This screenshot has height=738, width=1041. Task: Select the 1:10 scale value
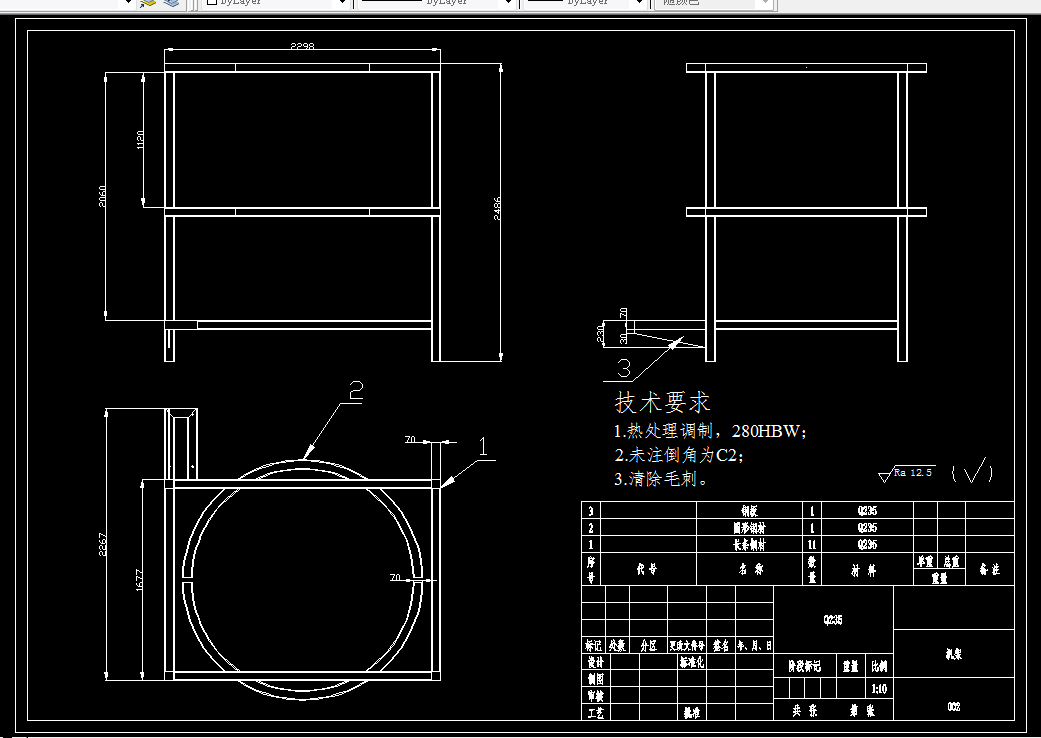(x=879, y=689)
